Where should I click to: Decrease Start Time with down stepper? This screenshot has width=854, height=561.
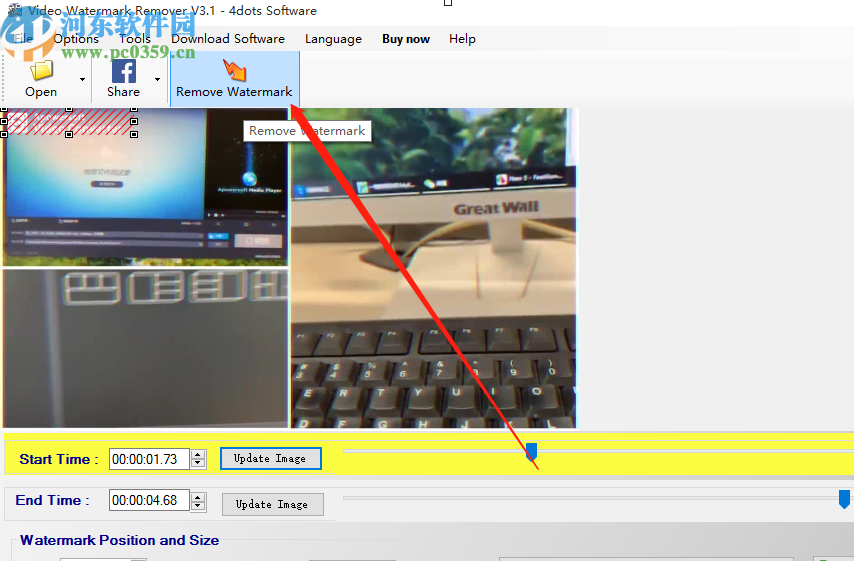[198, 464]
